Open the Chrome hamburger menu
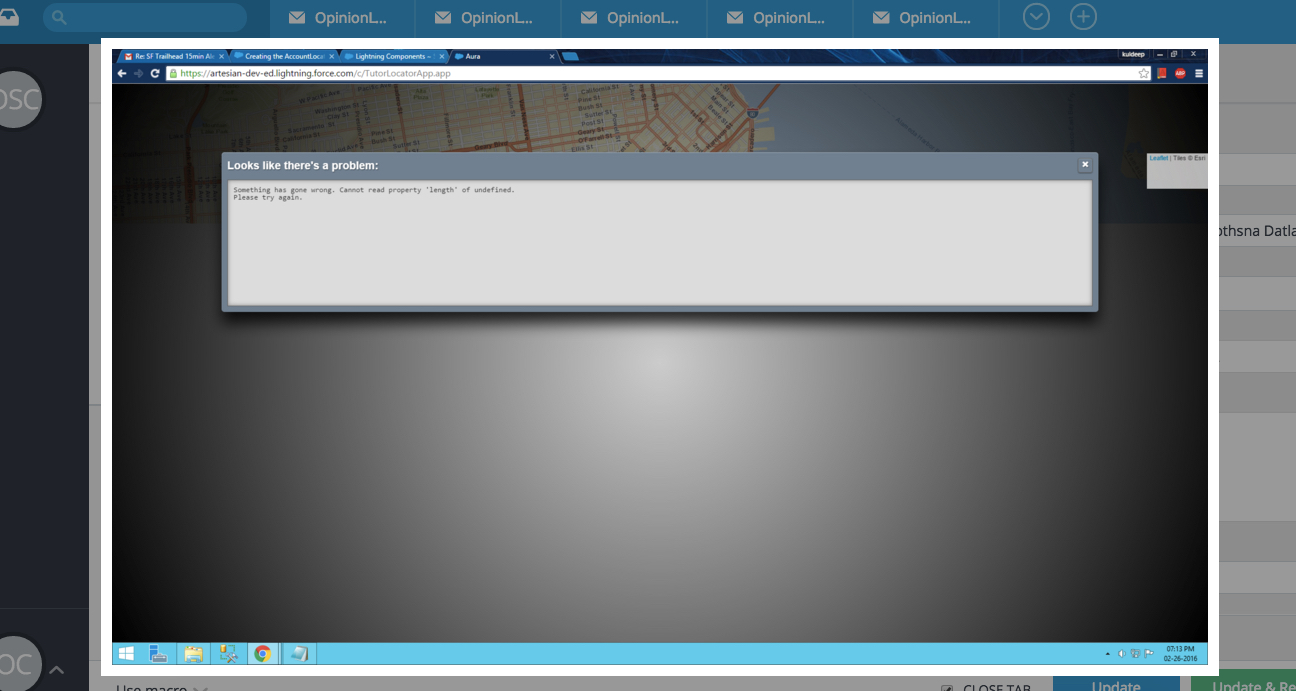 point(1198,73)
